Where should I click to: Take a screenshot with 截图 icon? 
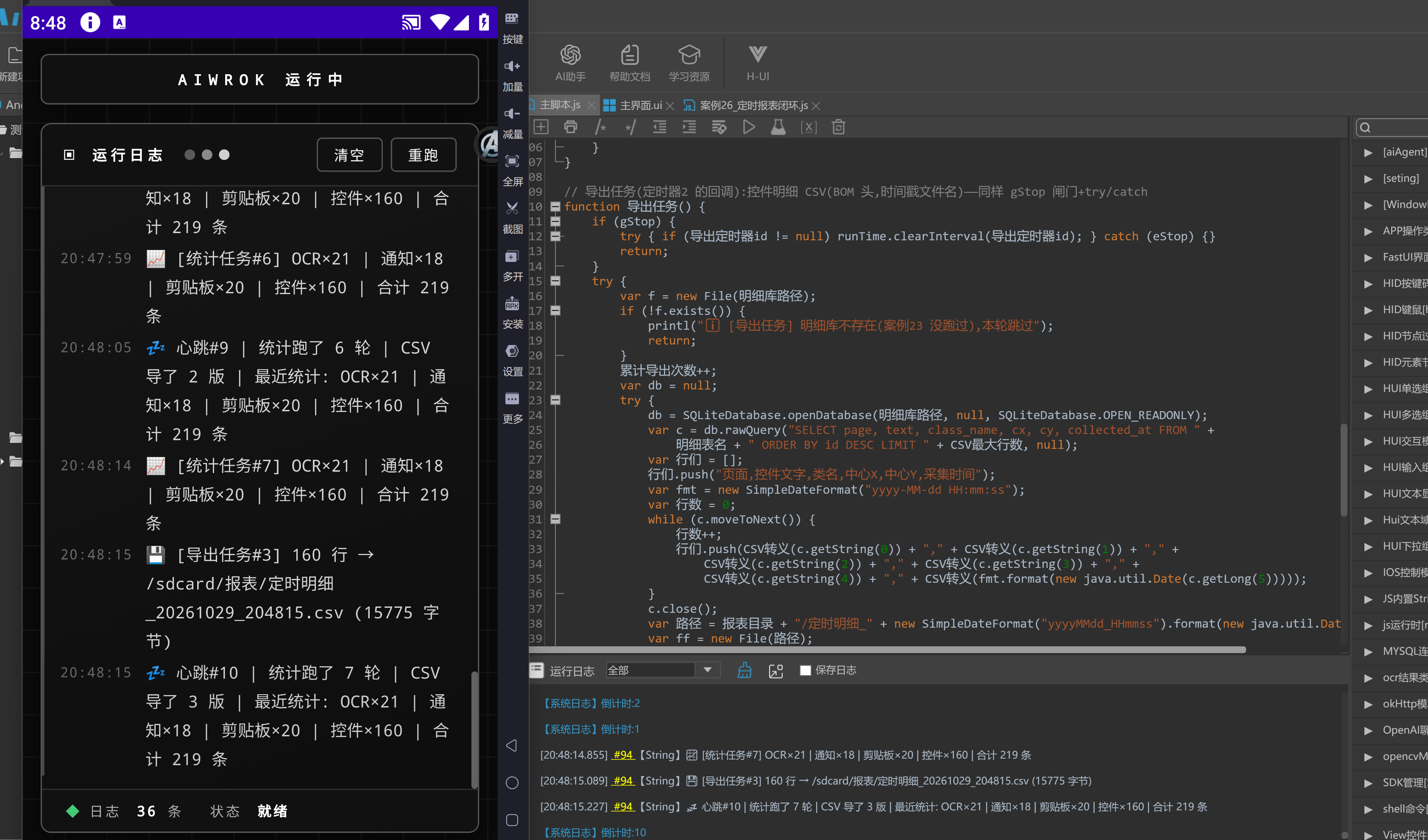click(512, 217)
